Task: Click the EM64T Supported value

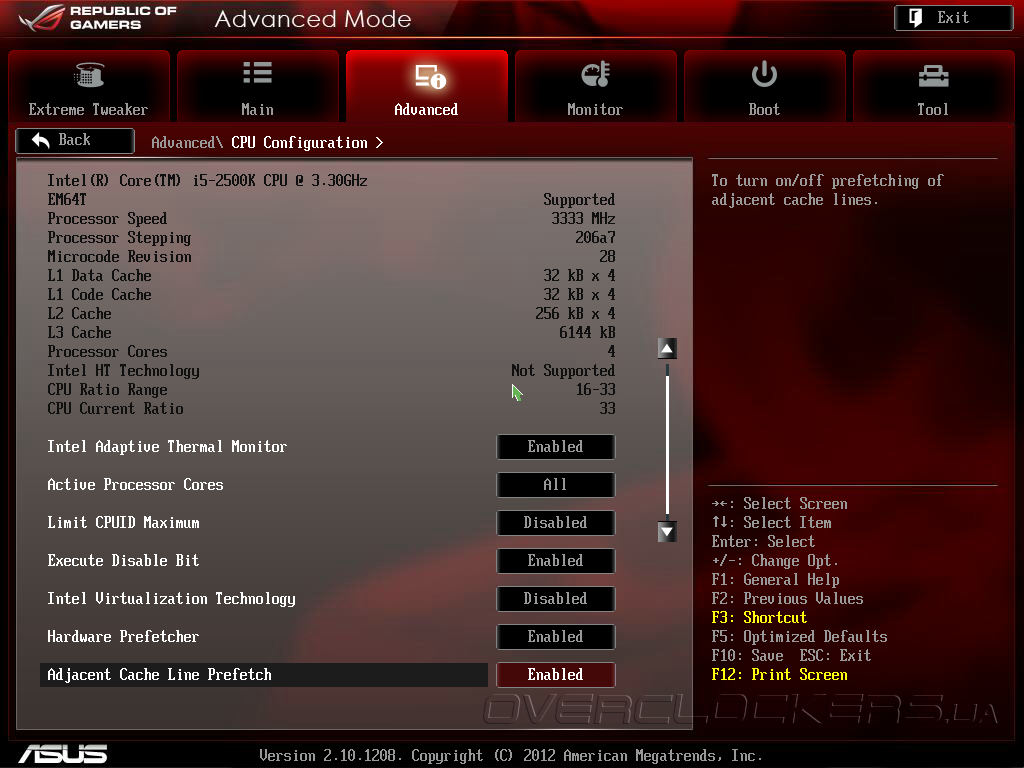Action: point(579,199)
